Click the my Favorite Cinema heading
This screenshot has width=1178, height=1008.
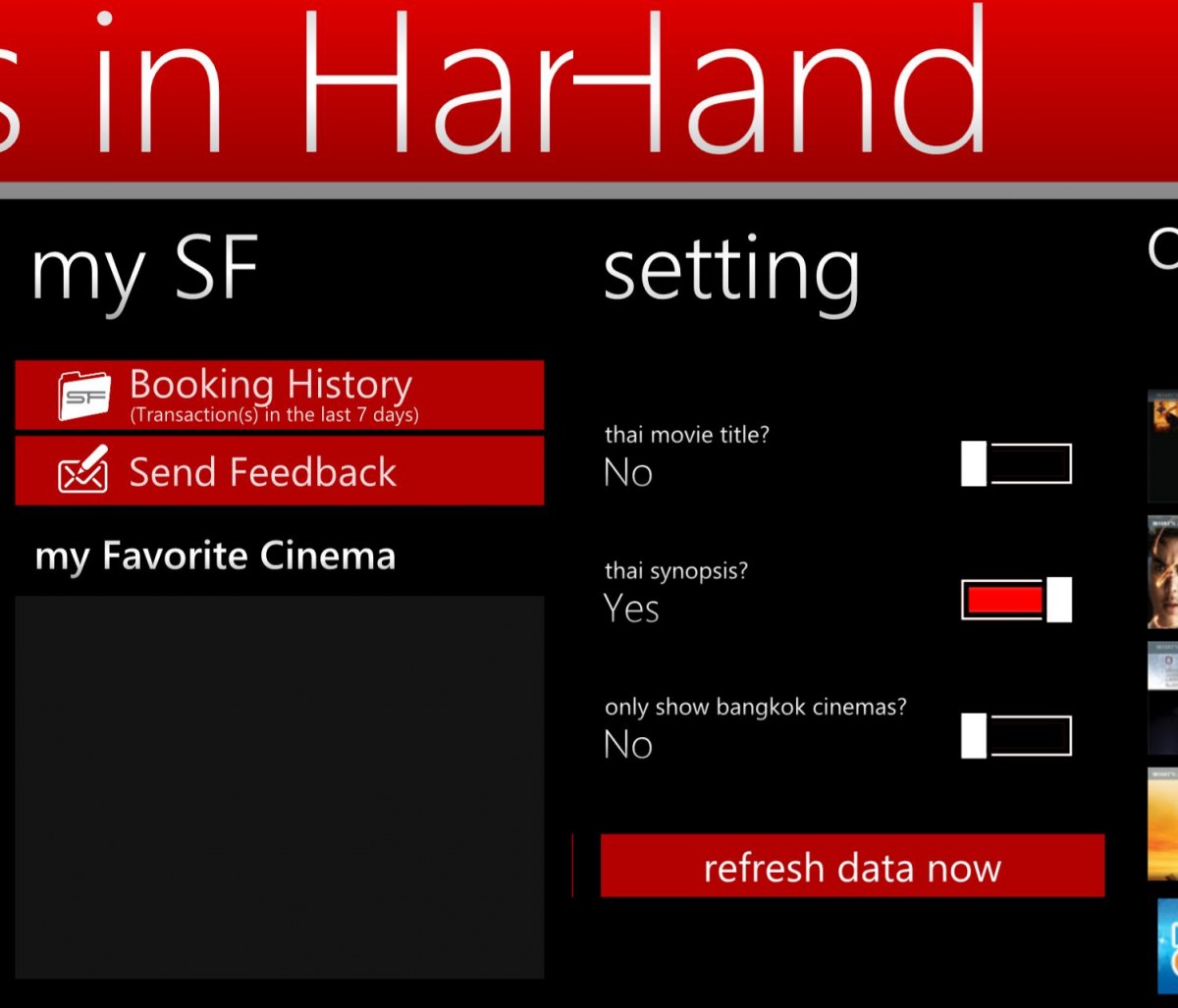tap(215, 557)
